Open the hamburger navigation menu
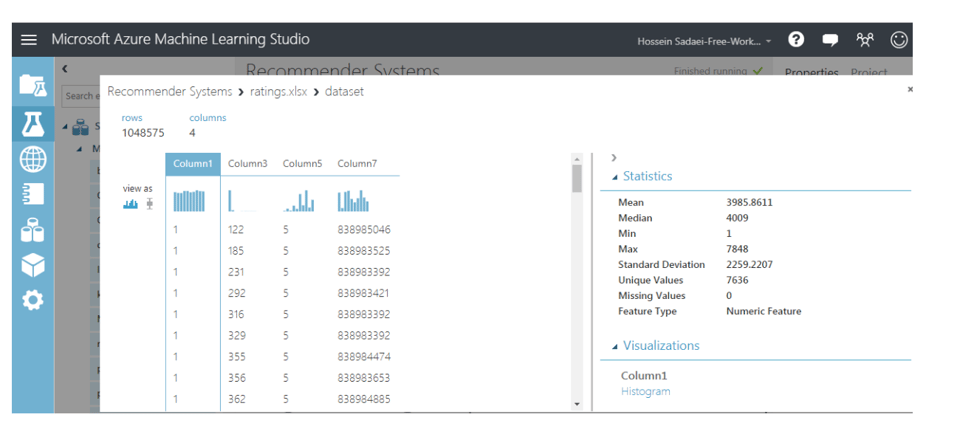This screenshot has height=437, width=960. [29, 40]
